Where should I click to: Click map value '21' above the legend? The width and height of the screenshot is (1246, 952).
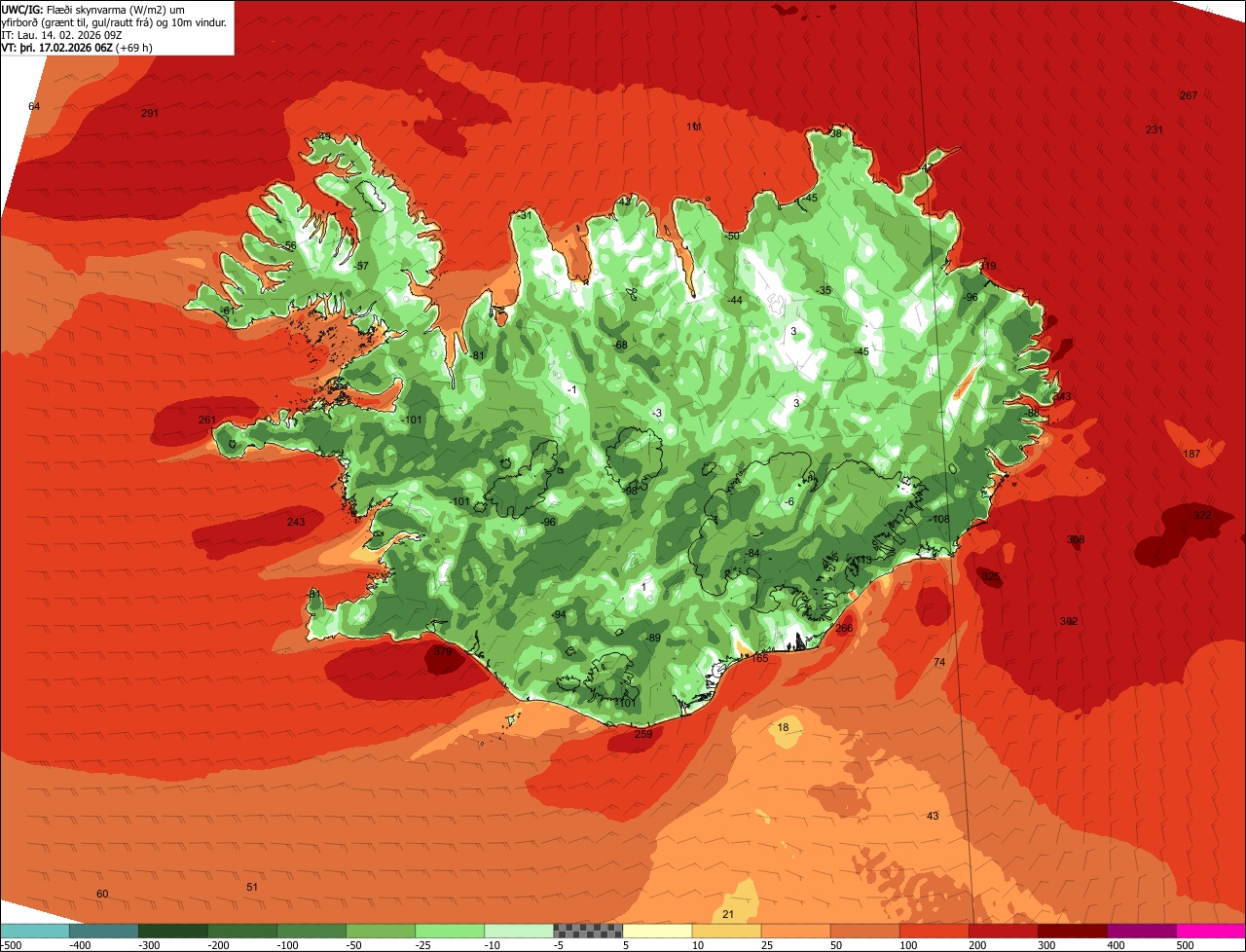(x=728, y=913)
